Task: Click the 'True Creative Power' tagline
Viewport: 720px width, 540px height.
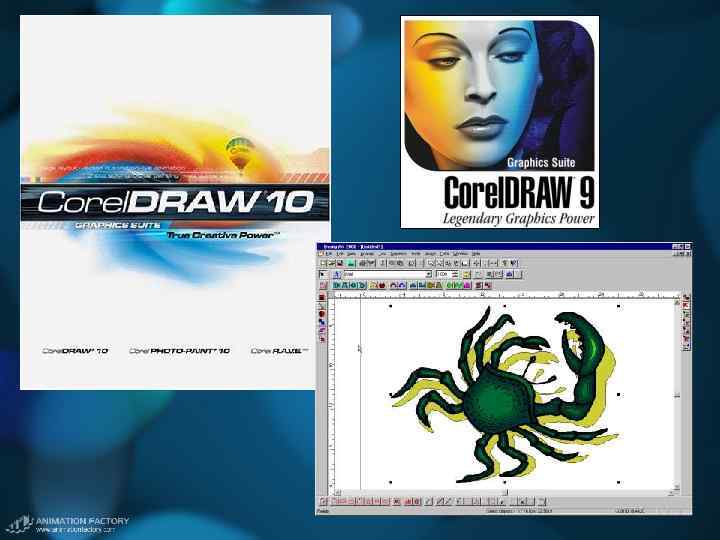Action: point(223,235)
